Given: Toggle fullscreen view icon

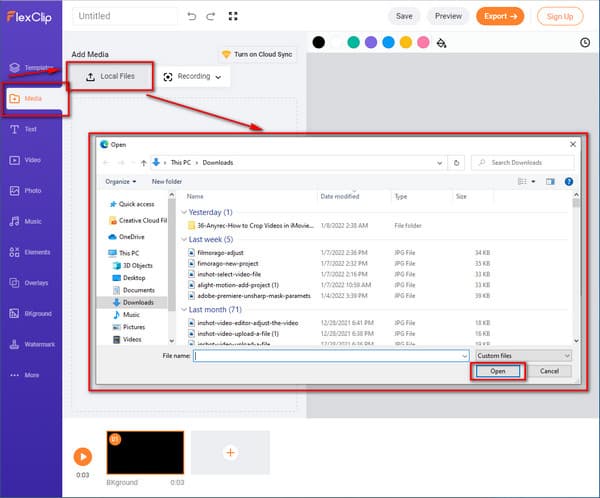Looking at the screenshot, I should [233, 16].
